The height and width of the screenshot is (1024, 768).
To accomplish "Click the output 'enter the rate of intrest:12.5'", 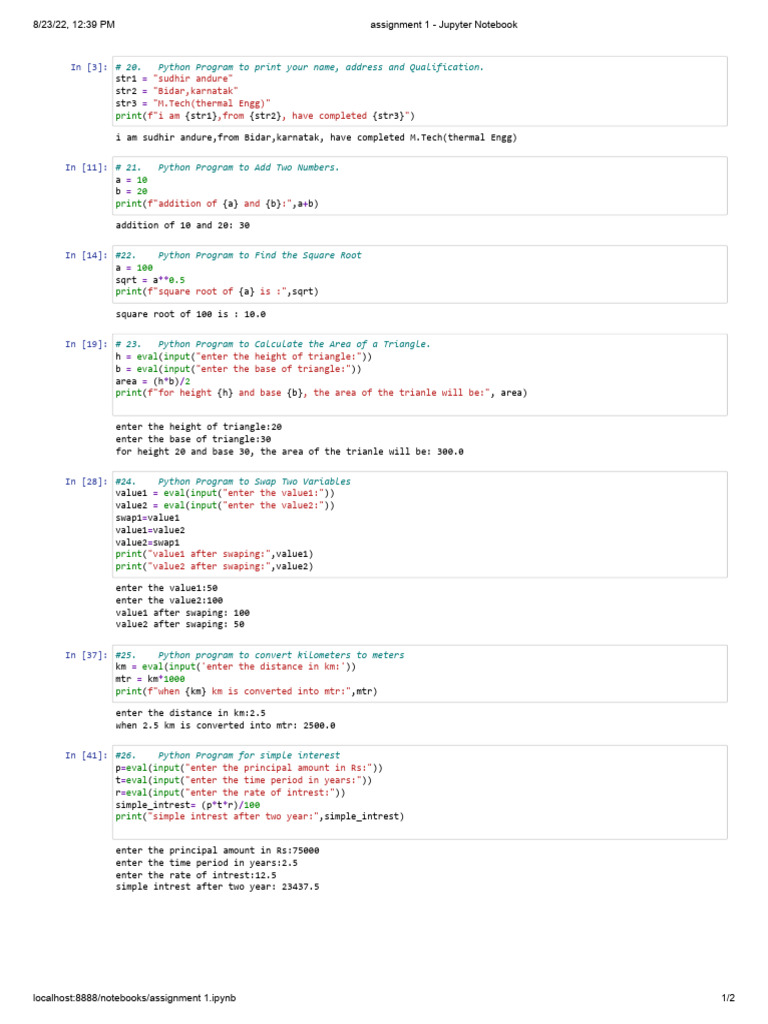I will [x=196, y=876].
